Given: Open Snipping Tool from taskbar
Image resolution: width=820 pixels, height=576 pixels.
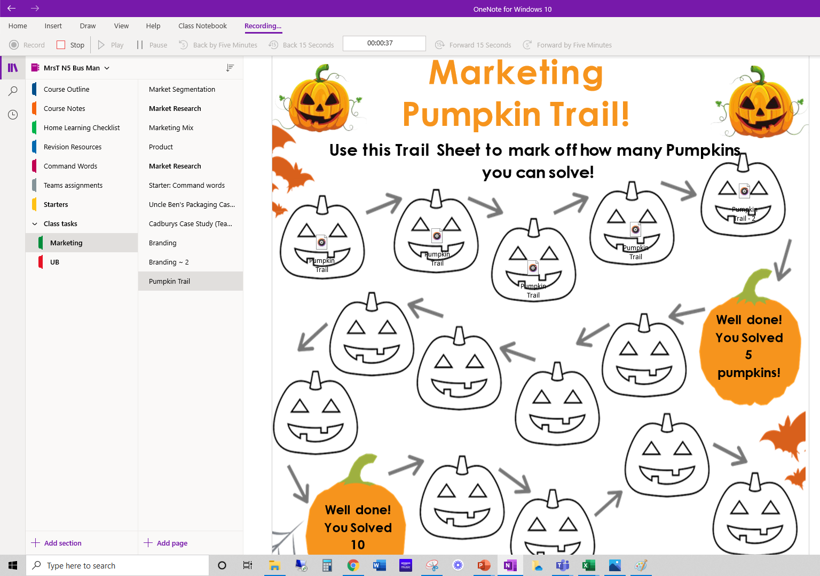Looking at the screenshot, I should (431, 566).
